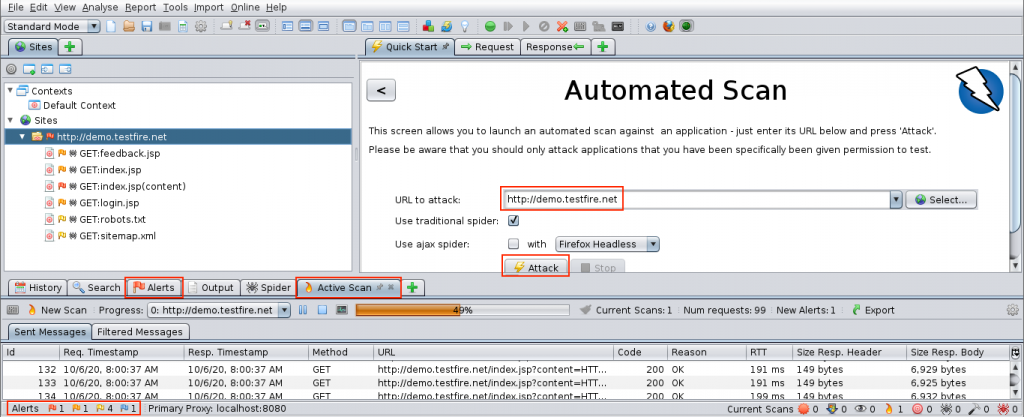Select the Filtered Messages tab
The image size is (1024, 417).
point(140,332)
